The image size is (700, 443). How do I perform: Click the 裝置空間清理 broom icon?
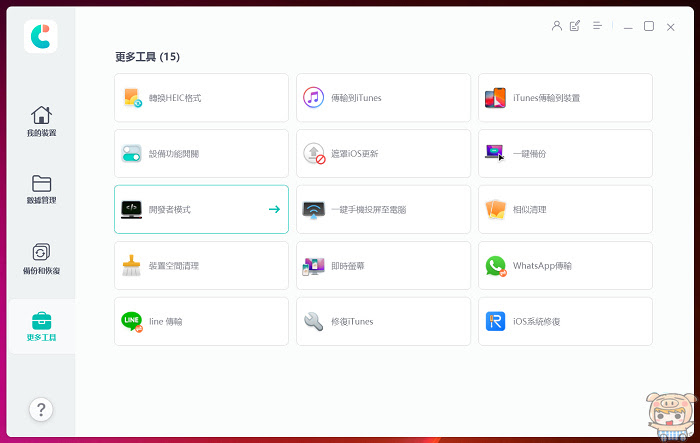[x=131, y=265]
